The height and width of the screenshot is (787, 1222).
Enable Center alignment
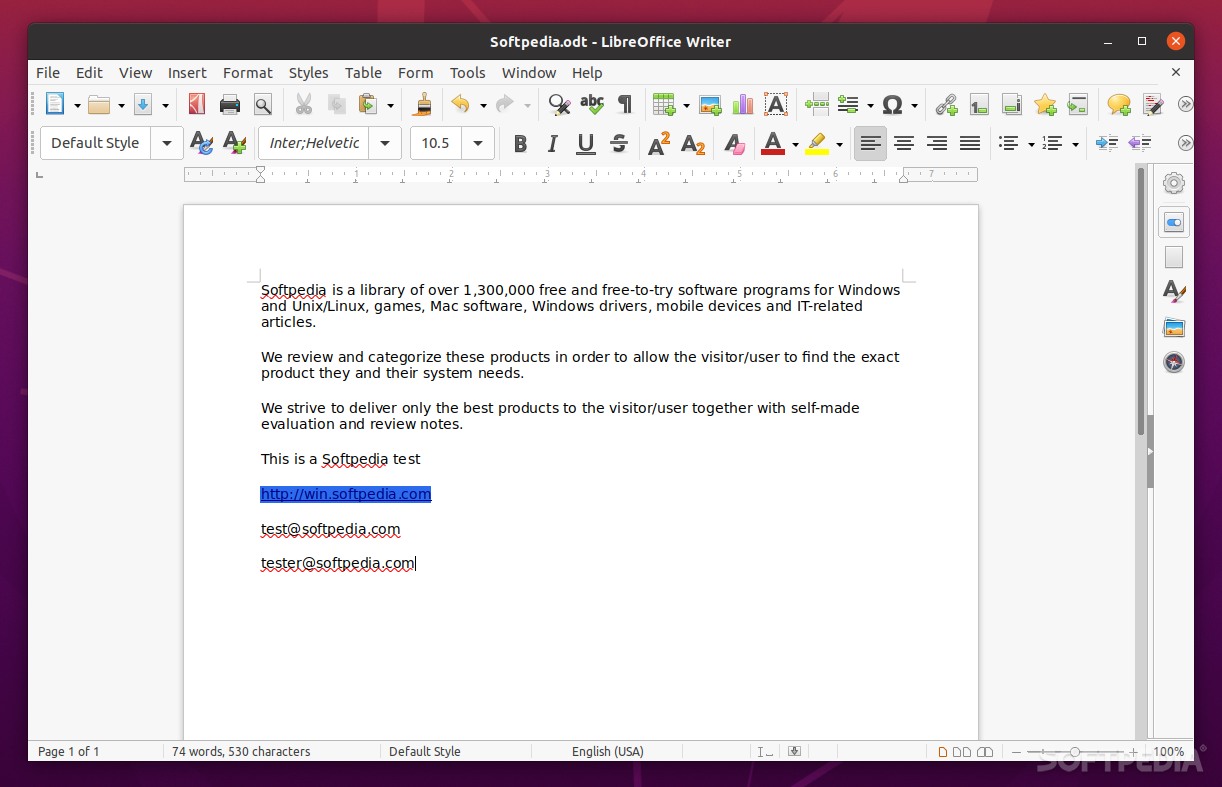[904, 143]
